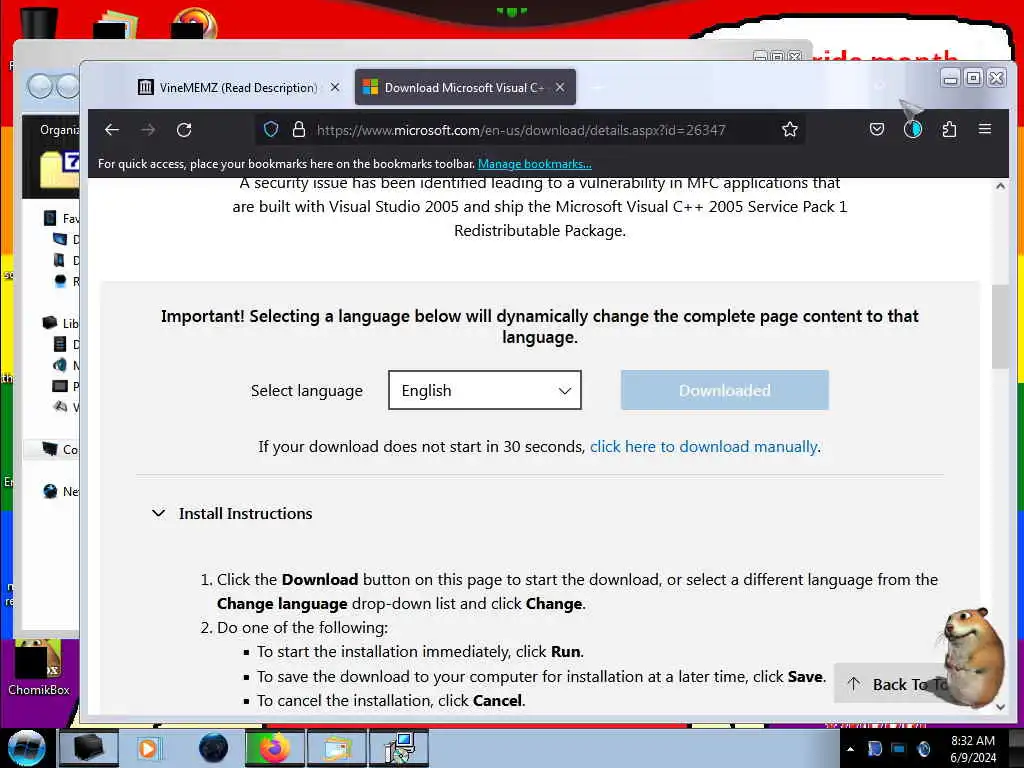The height and width of the screenshot is (768, 1024).
Task: Follow the click here to download manually link
Action: pyautogui.click(x=703, y=447)
